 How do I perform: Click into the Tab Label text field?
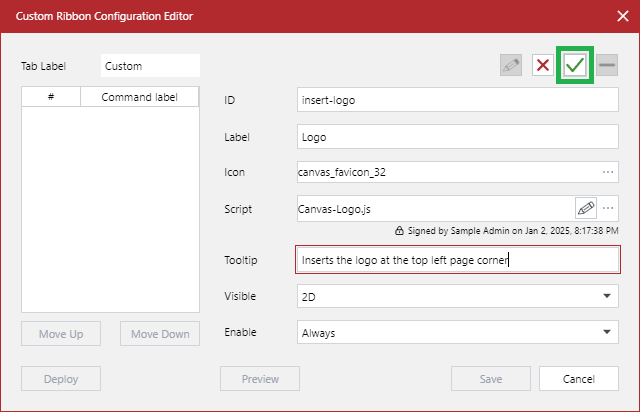[150, 66]
